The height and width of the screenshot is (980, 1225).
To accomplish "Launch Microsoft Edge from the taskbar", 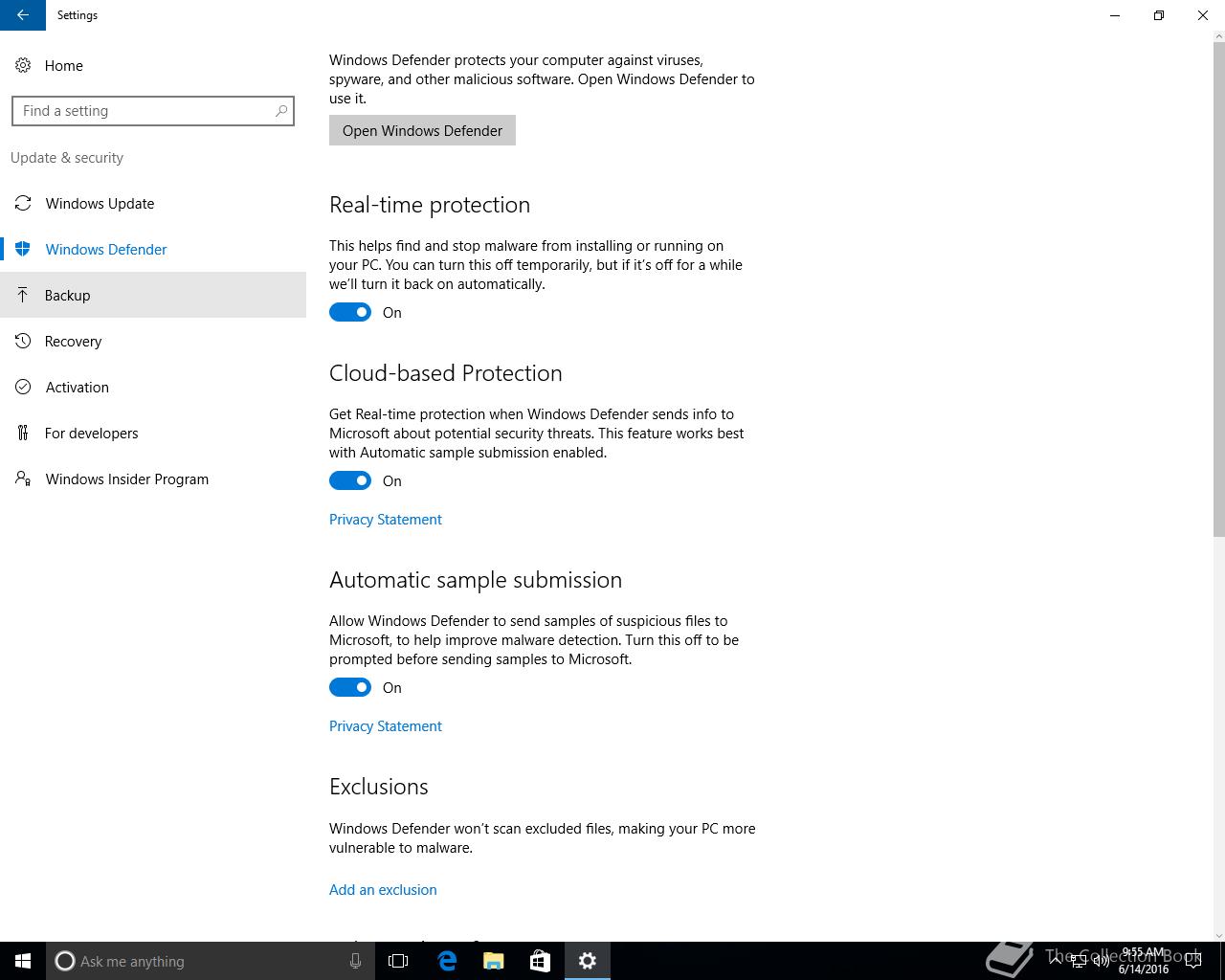I will pyautogui.click(x=446, y=961).
